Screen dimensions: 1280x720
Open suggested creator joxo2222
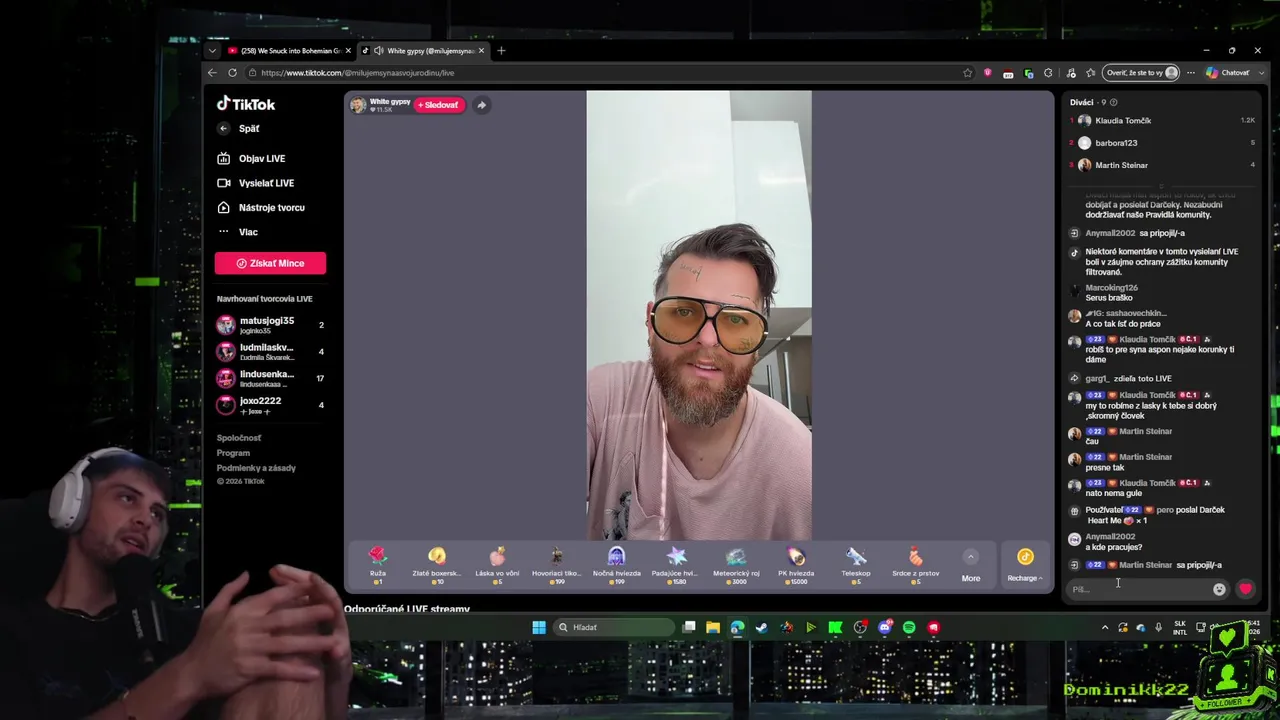coord(270,405)
